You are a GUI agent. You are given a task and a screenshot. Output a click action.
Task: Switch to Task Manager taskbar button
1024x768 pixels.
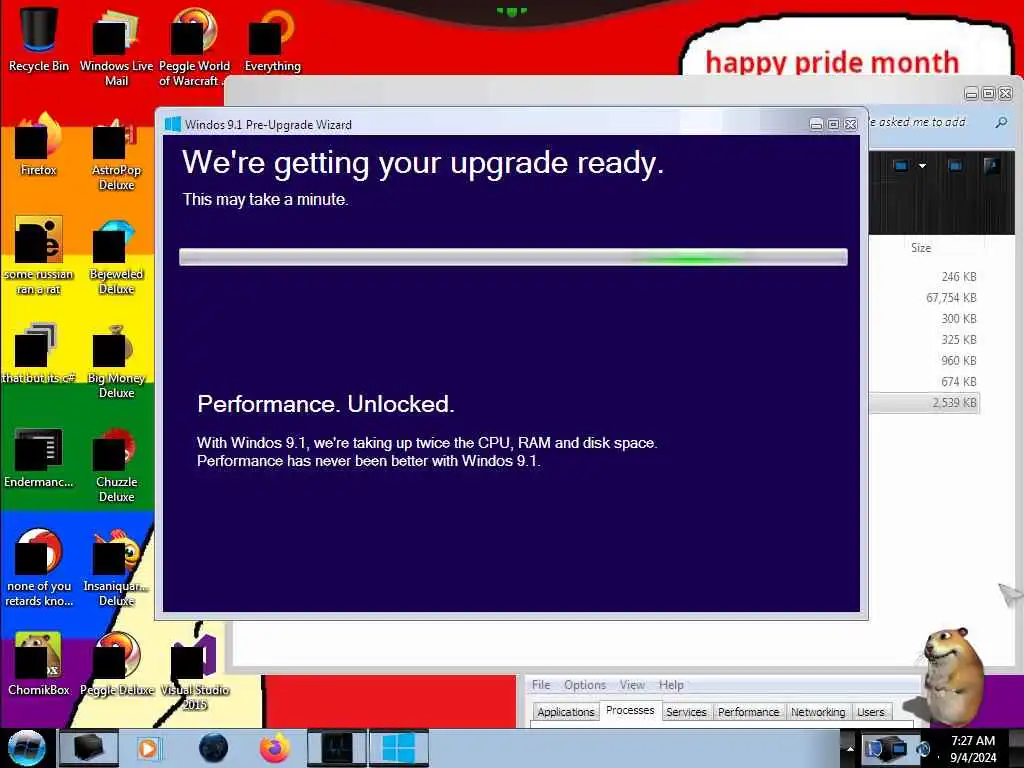337,748
